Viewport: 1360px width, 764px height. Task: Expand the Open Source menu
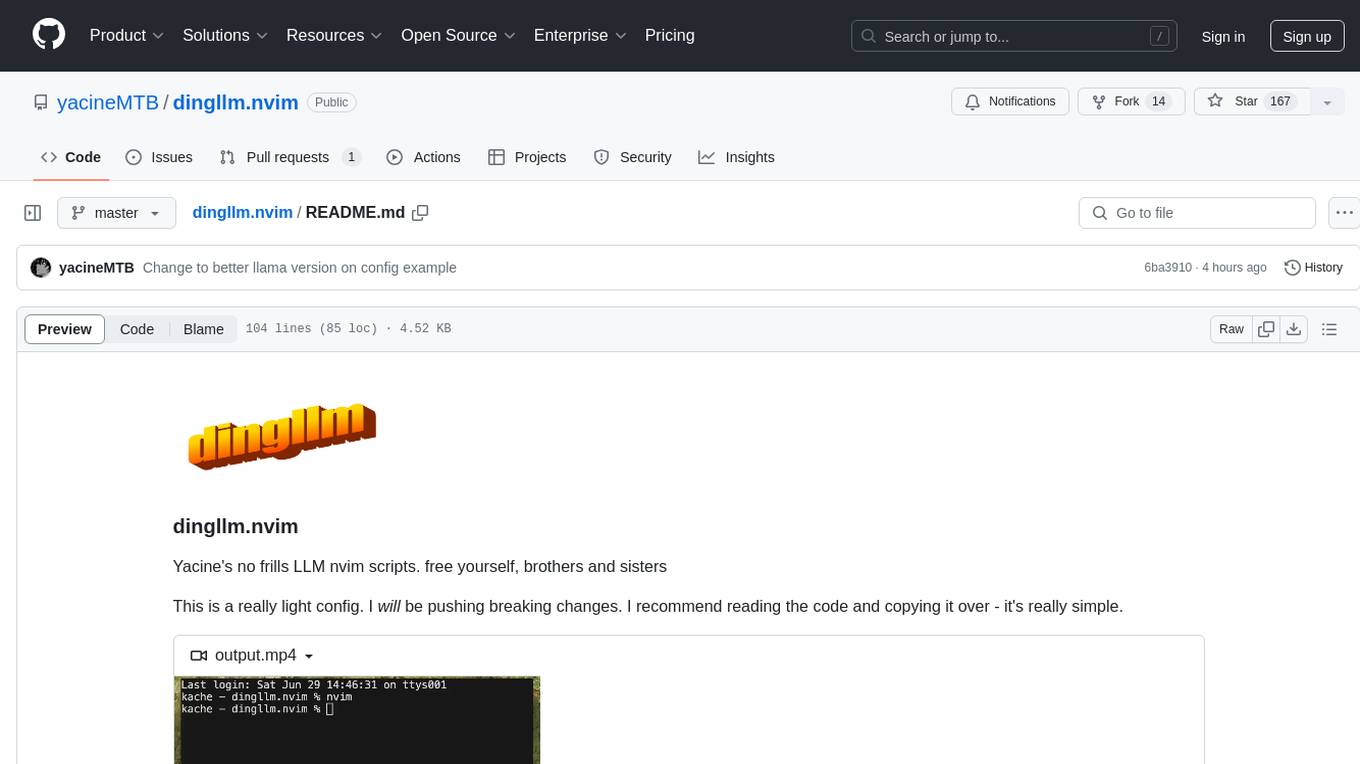coord(458,35)
